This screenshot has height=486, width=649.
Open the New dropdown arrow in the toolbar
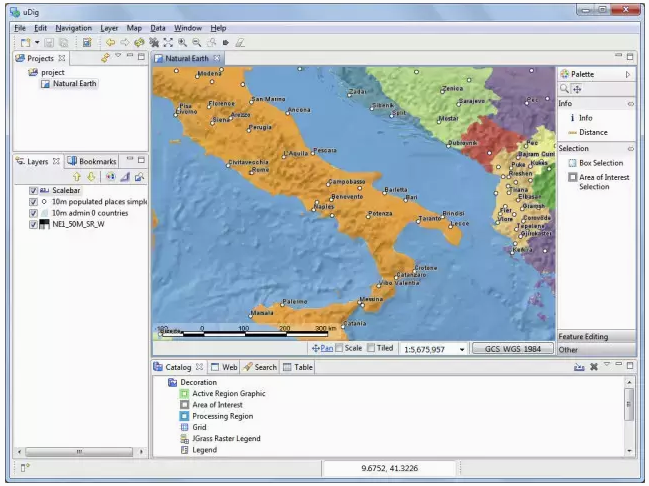pos(37,43)
